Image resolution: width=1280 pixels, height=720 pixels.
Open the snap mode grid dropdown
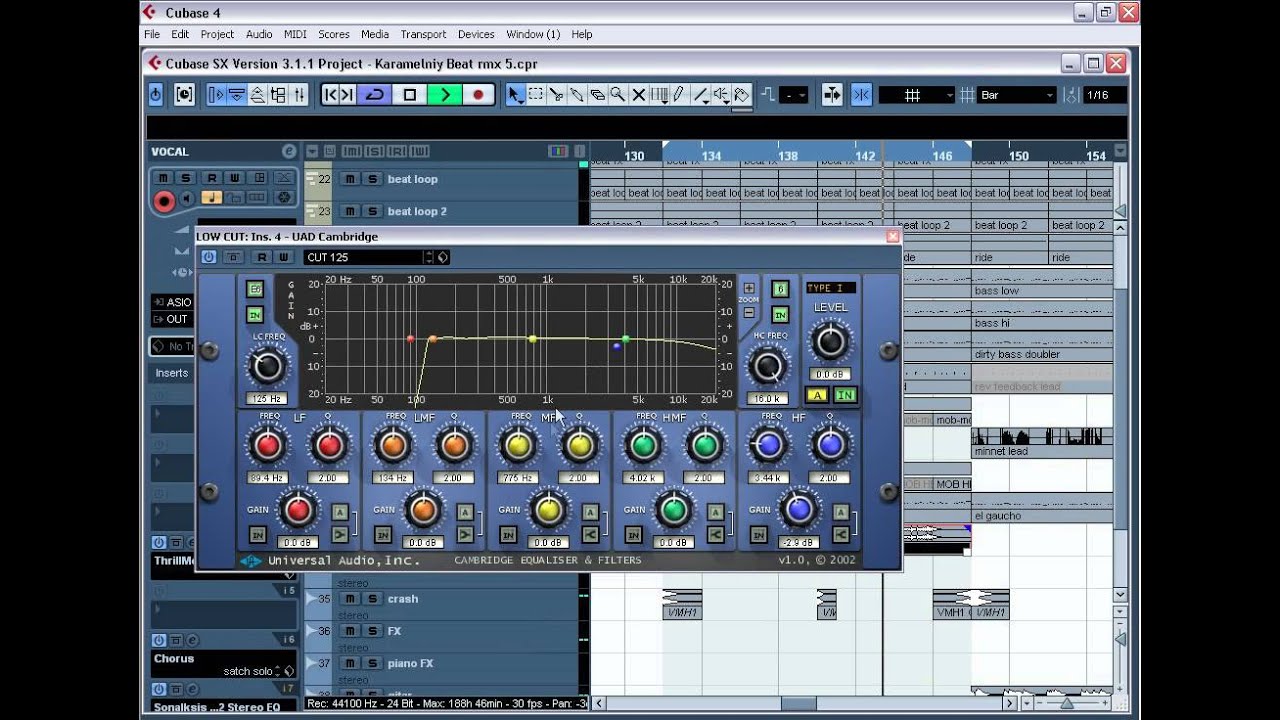click(917, 95)
